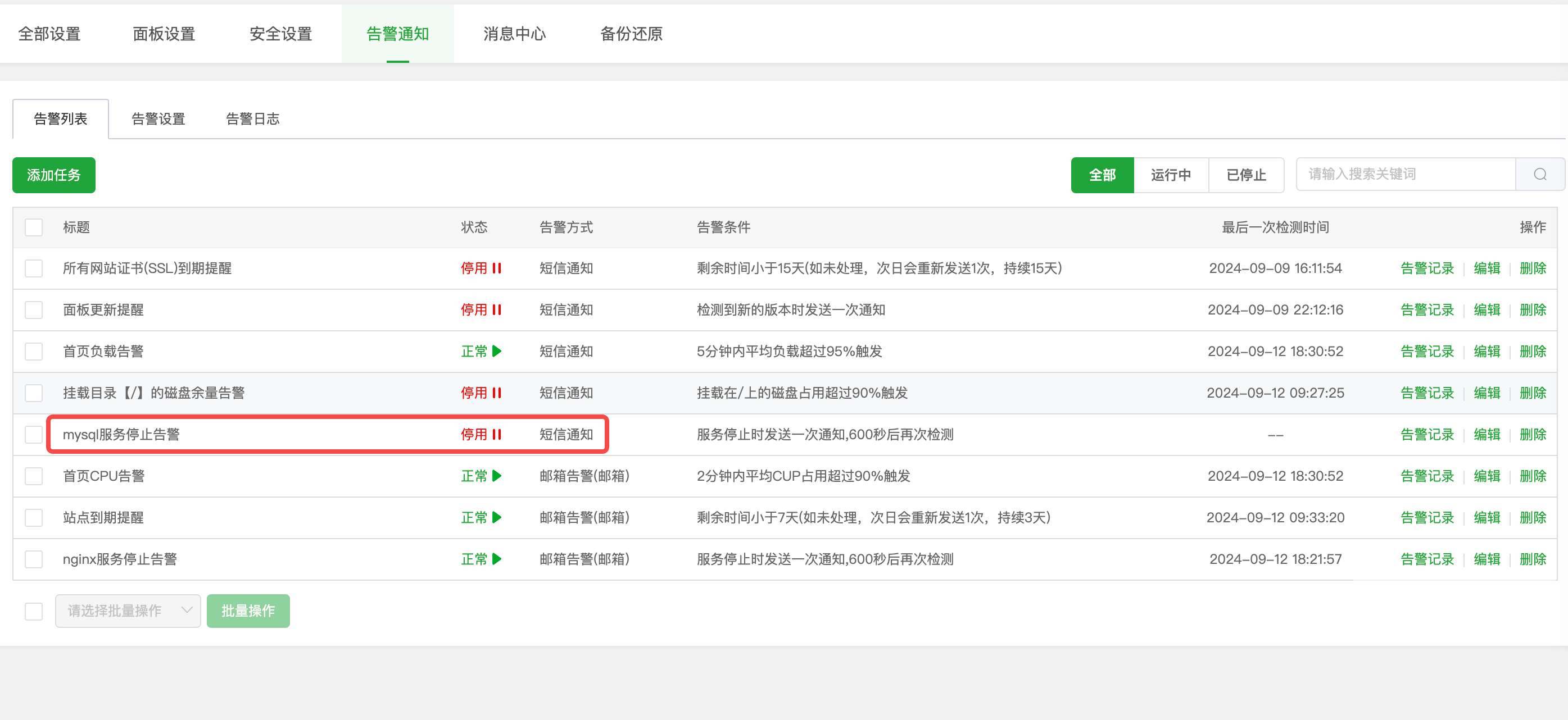Click the 最后一次检测时间 column header
Screen dimensions: 1568x720
click(1275, 227)
